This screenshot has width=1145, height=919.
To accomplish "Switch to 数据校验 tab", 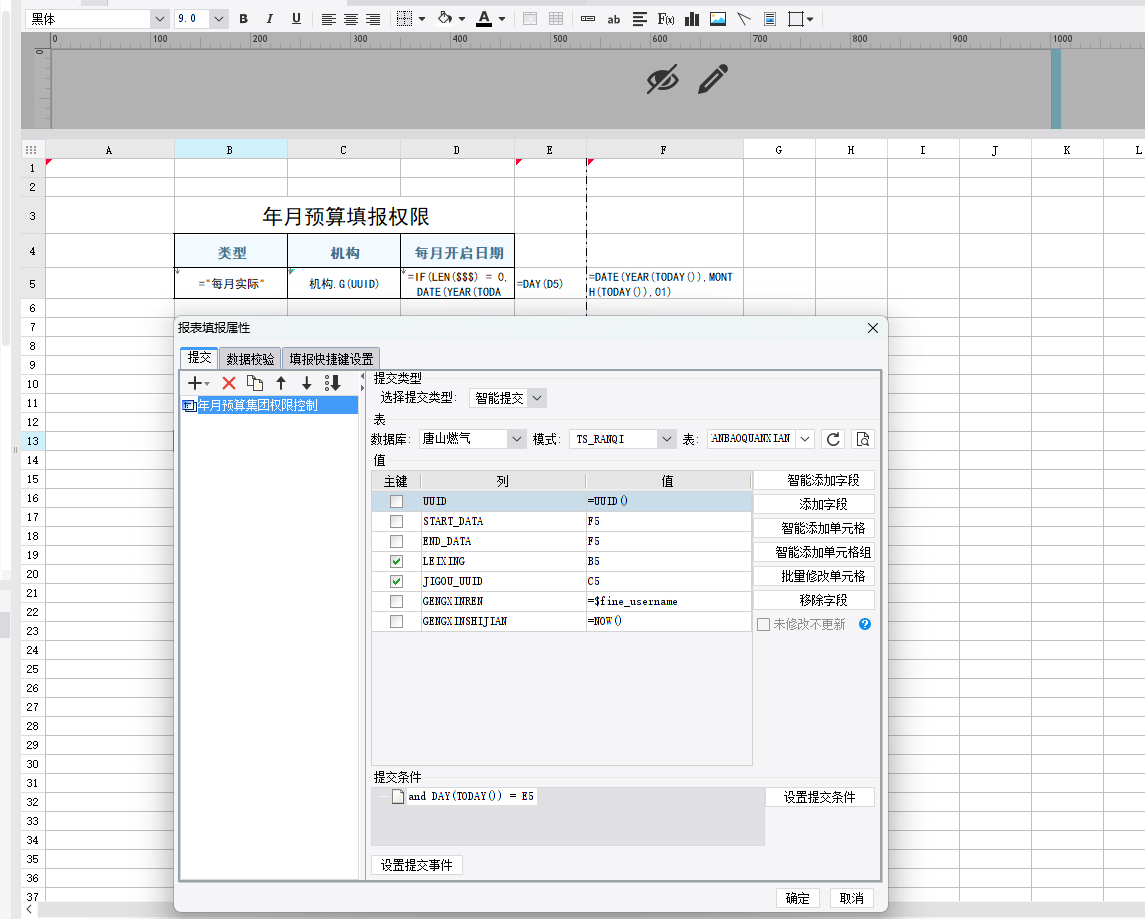I will pyautogui.click(x=250, y=359).
